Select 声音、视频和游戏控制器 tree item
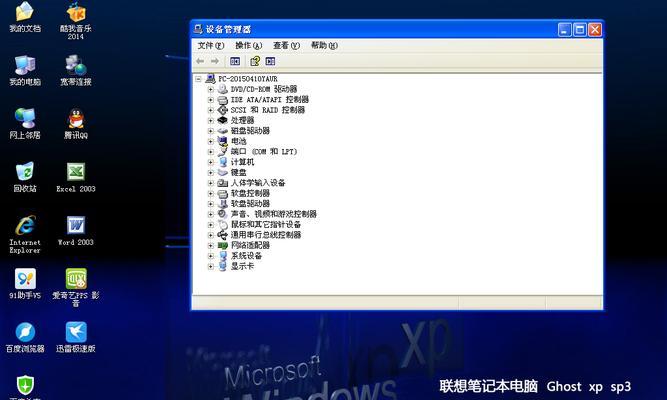 pos(274,214)
